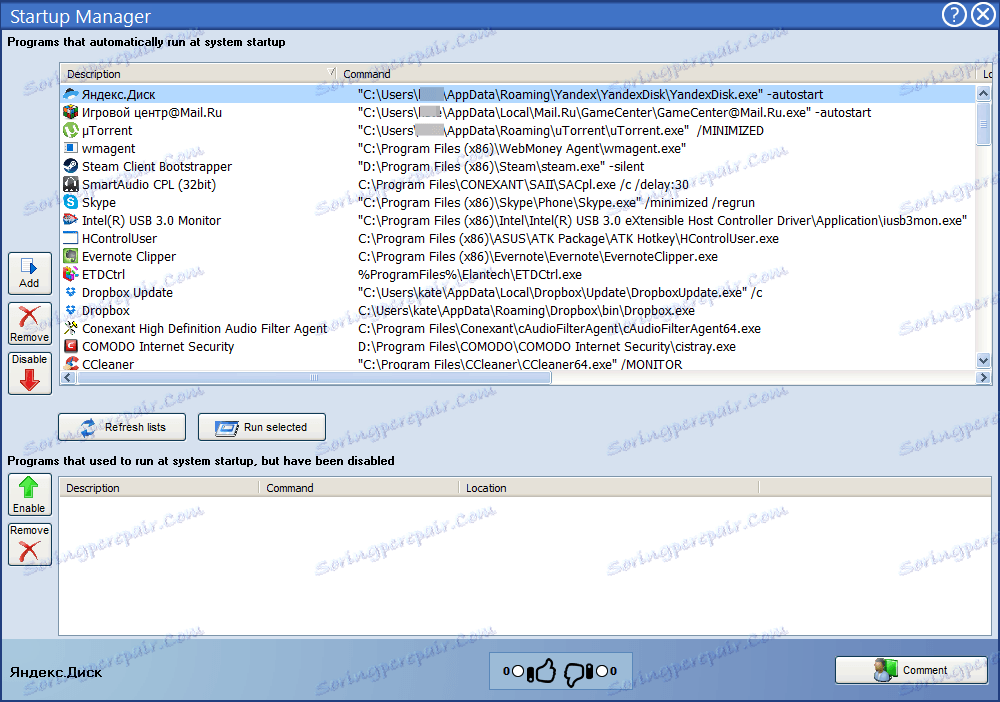Select the HControlUser entry

click(518, 238)
